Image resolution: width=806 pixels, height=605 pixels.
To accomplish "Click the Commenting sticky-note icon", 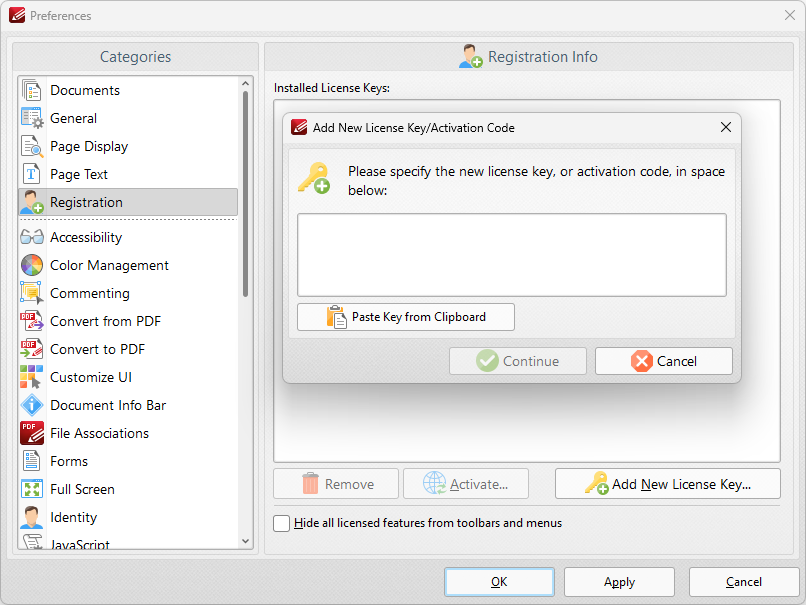I will 32,293.
